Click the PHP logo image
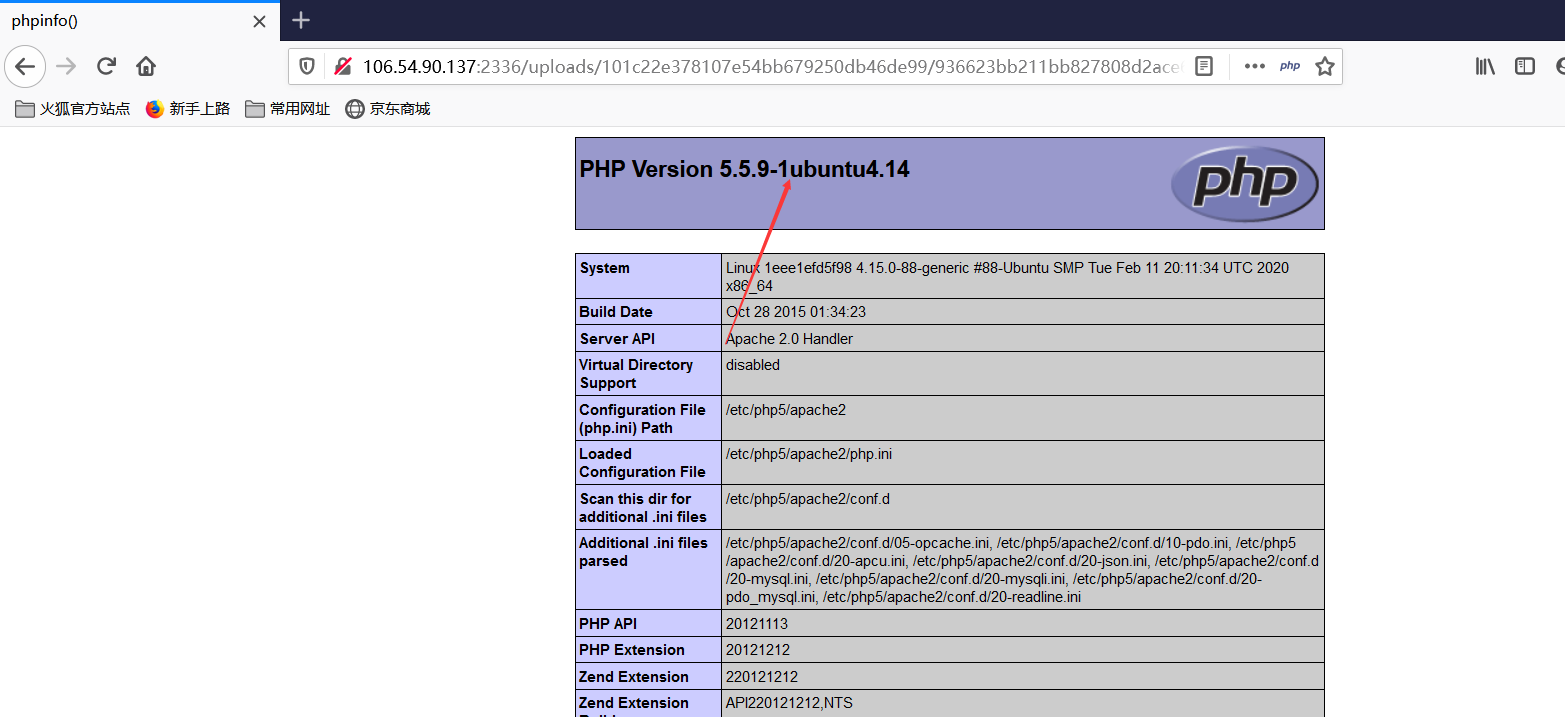 (1244, 183)
